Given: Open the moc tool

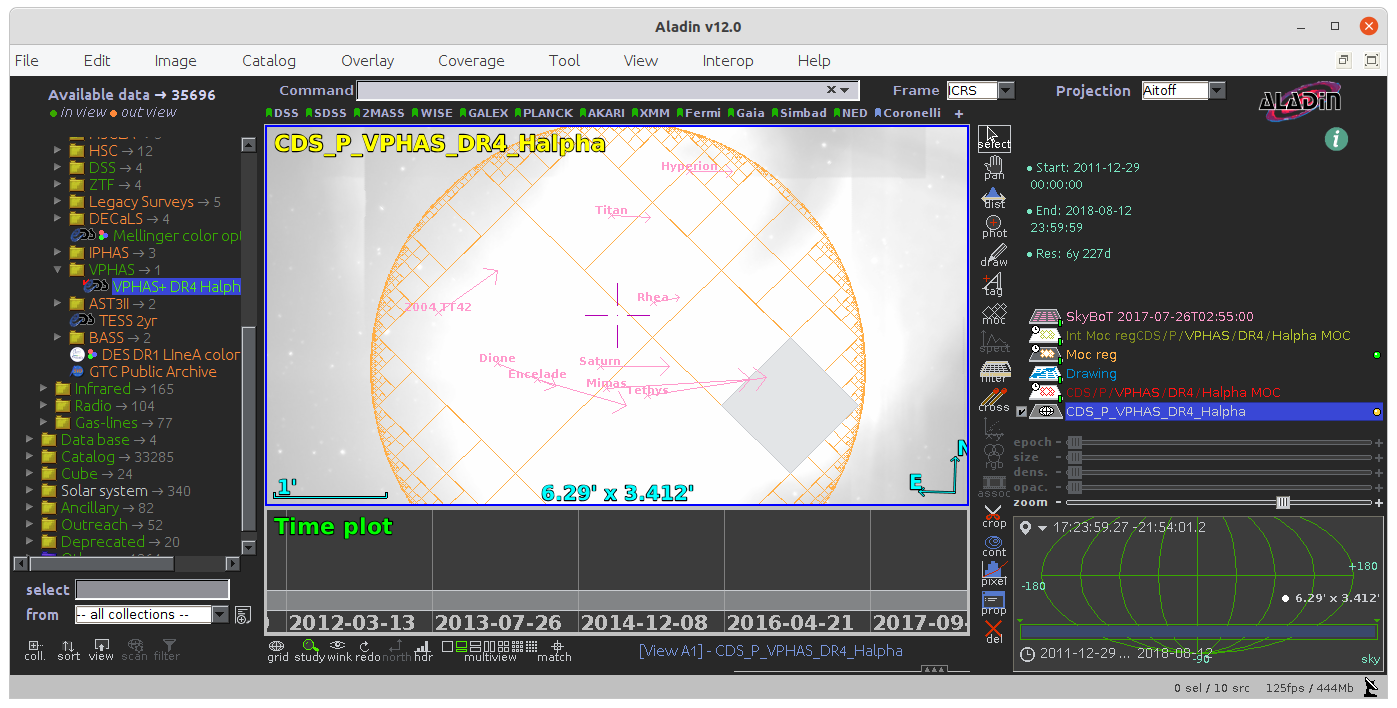Looking at the screenshot, I should pos(994,313).
